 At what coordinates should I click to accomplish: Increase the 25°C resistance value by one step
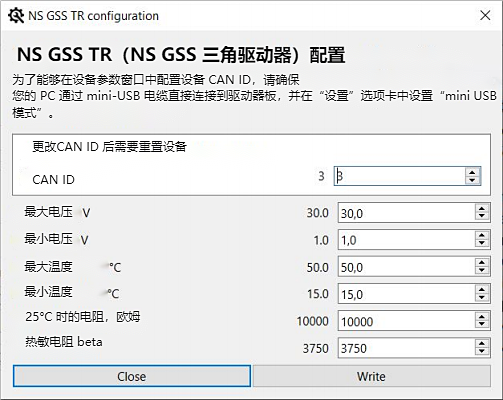click(482, 317)
